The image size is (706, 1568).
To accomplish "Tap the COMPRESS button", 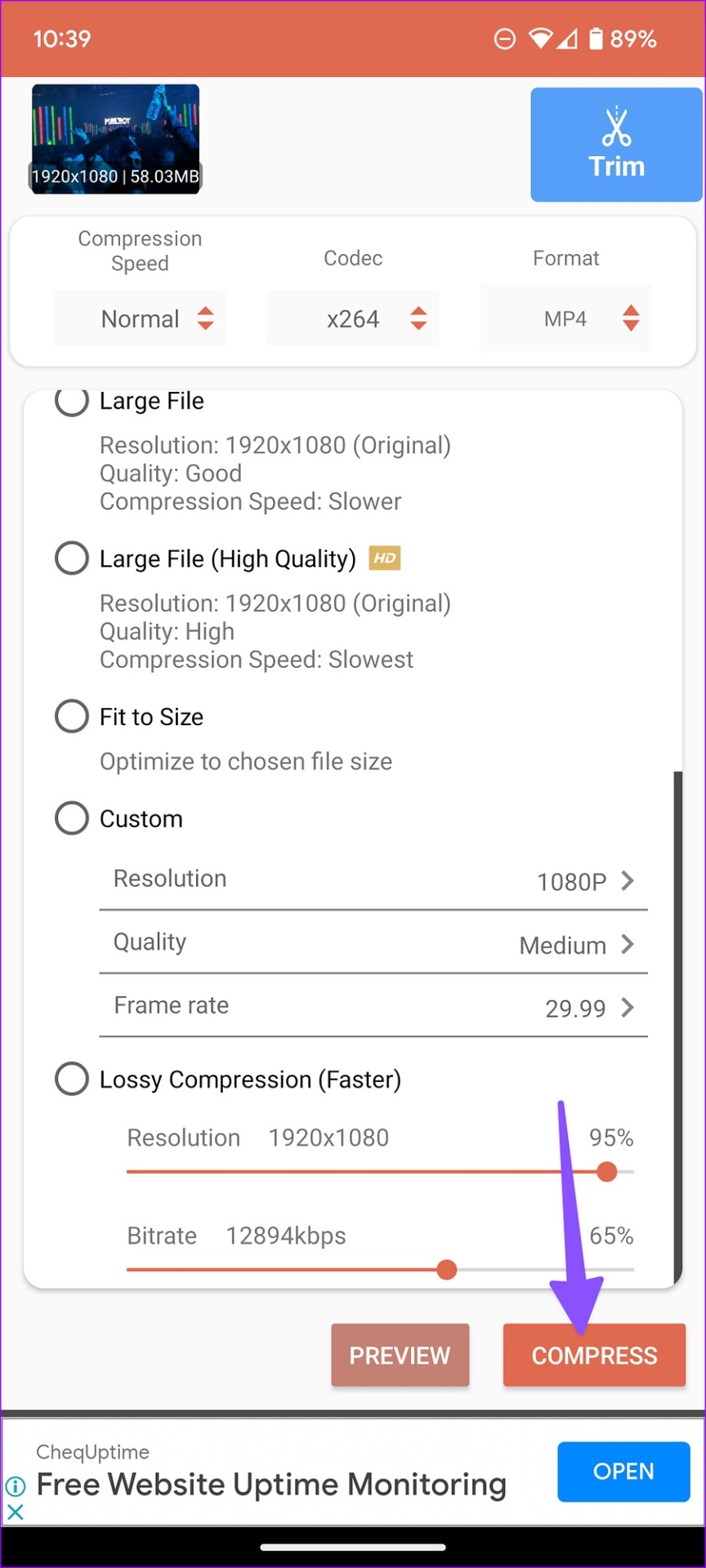I will click(x=594, y=1355).
